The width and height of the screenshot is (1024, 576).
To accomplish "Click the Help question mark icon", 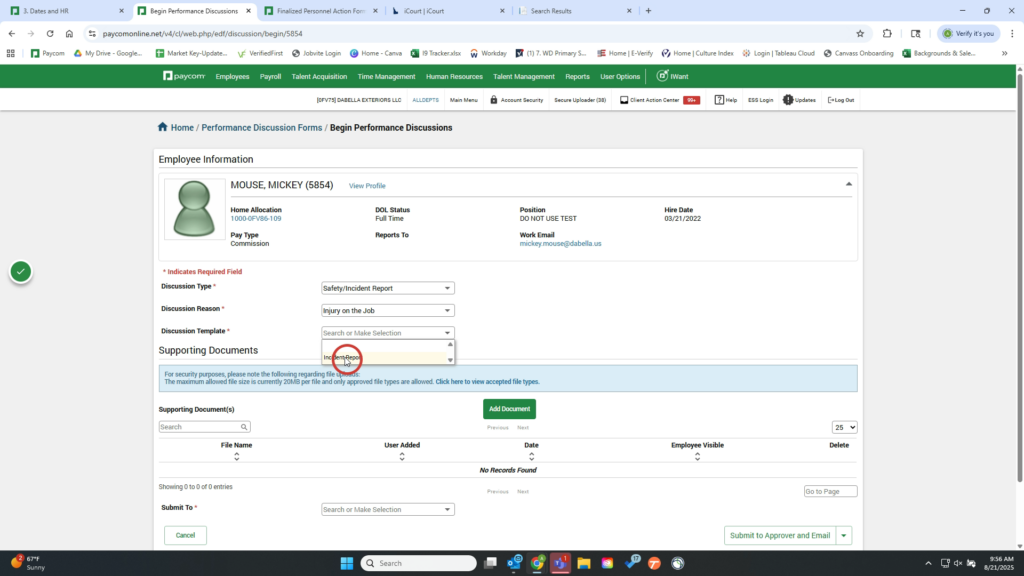I will coord(719,100).
